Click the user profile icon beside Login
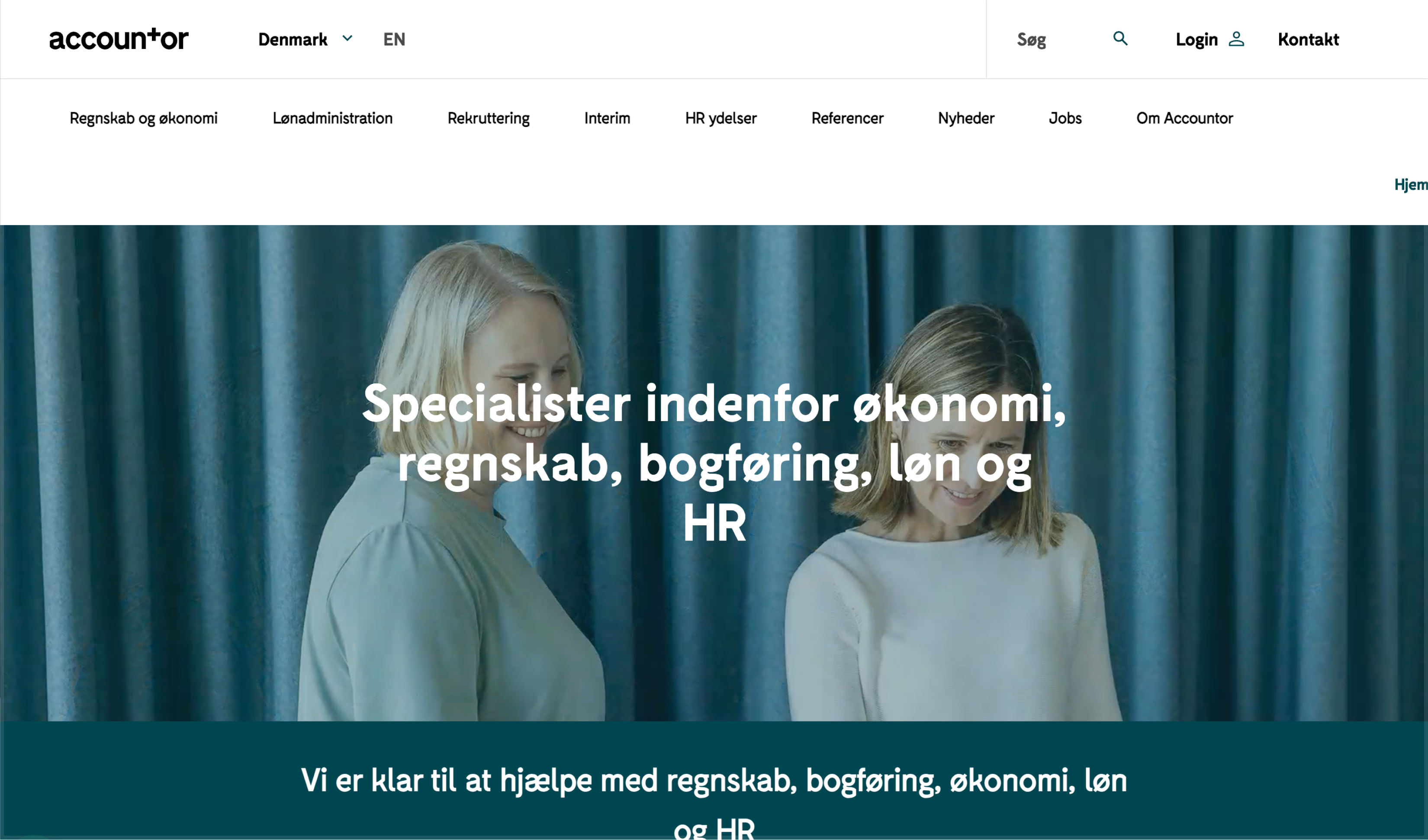 [x=1236, y=39]
